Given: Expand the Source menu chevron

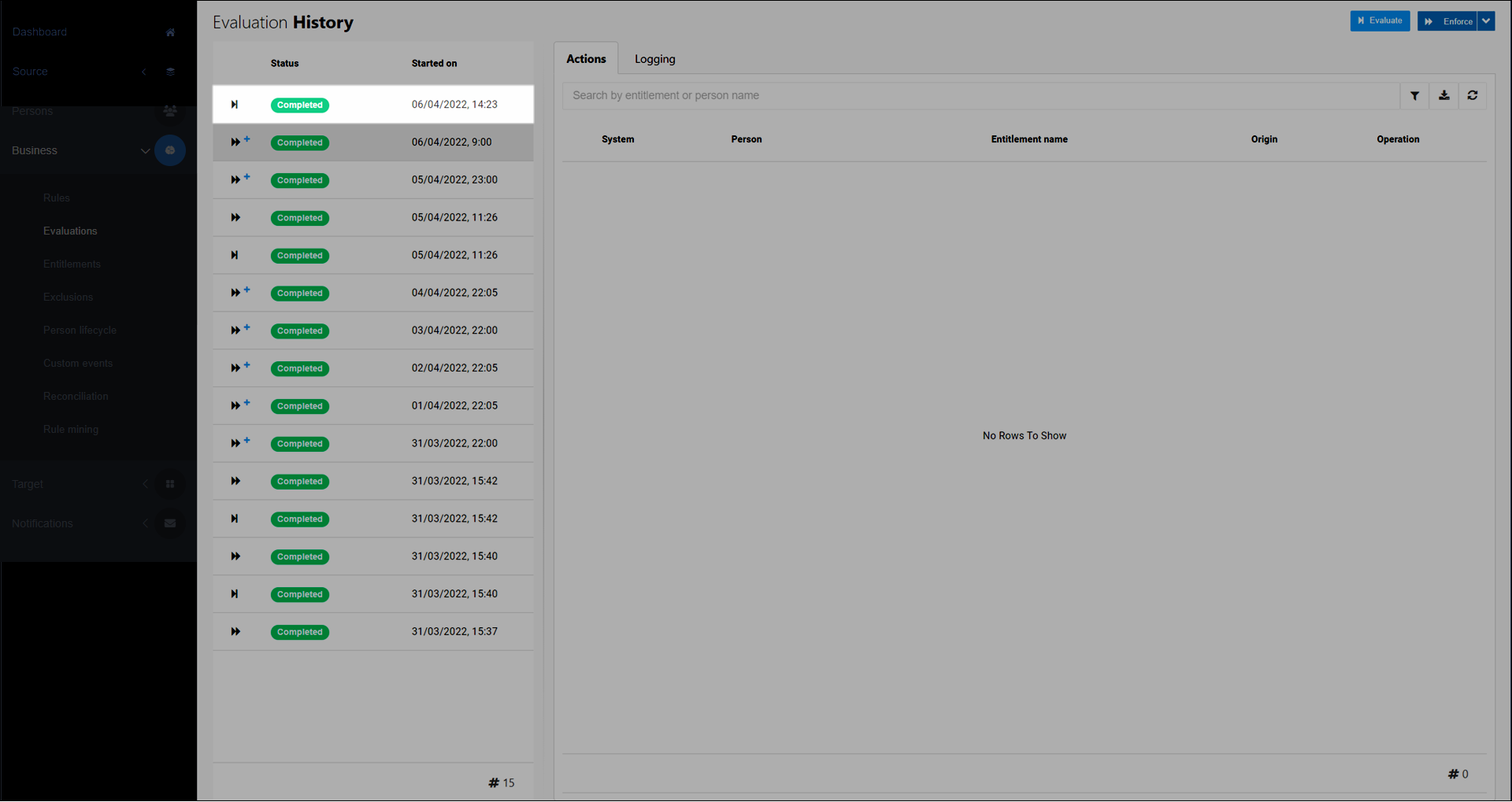Looking at the screenshot, I should 144,72.
